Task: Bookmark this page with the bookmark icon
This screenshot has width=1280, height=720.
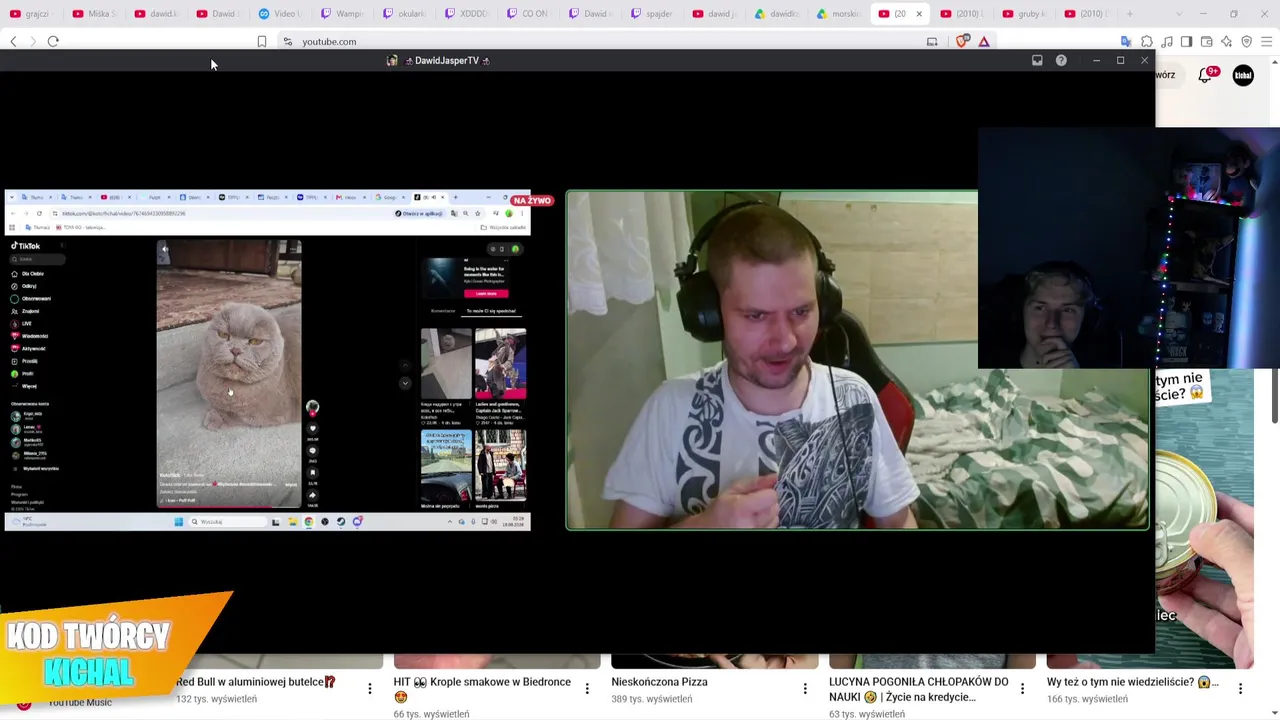Action: (262, 41)
